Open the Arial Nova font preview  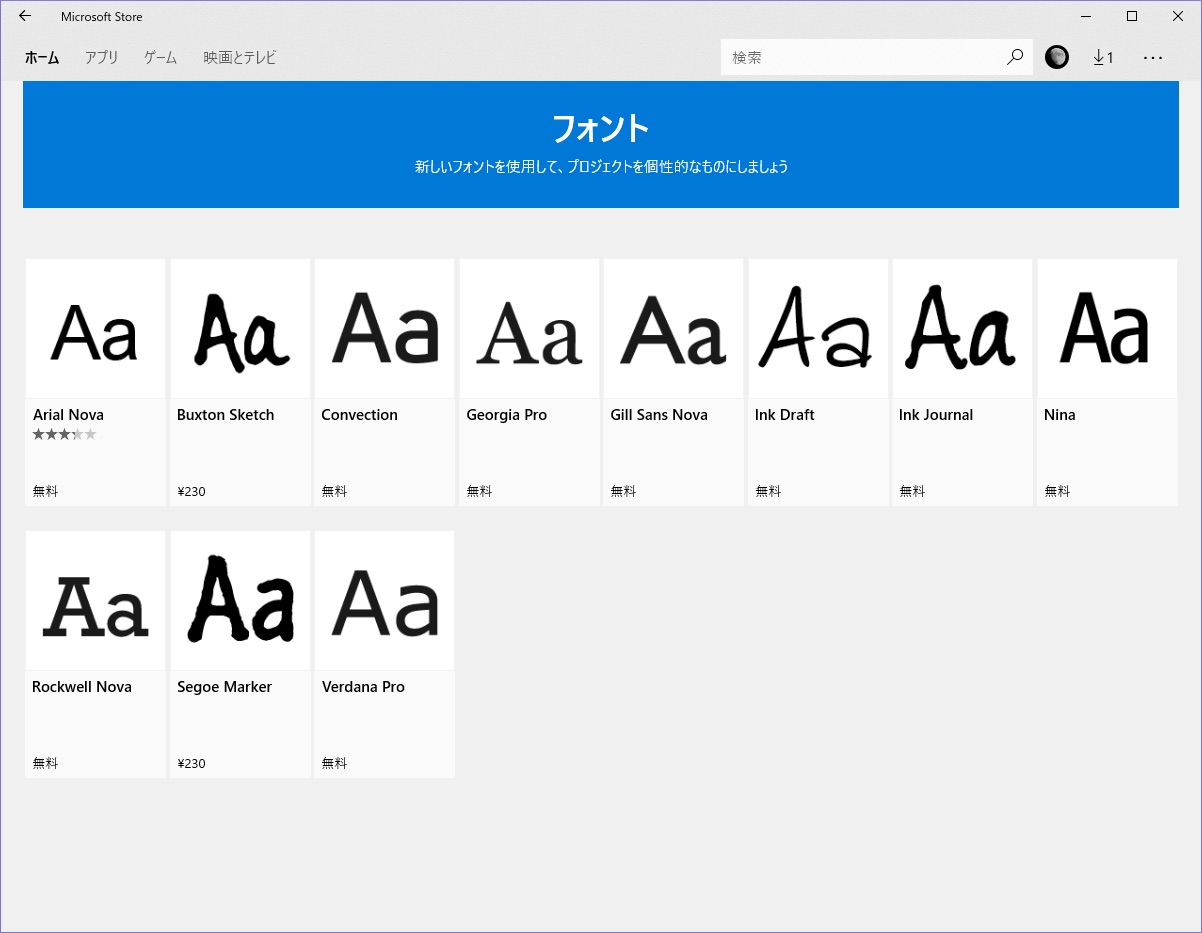[x=95, y=329]
